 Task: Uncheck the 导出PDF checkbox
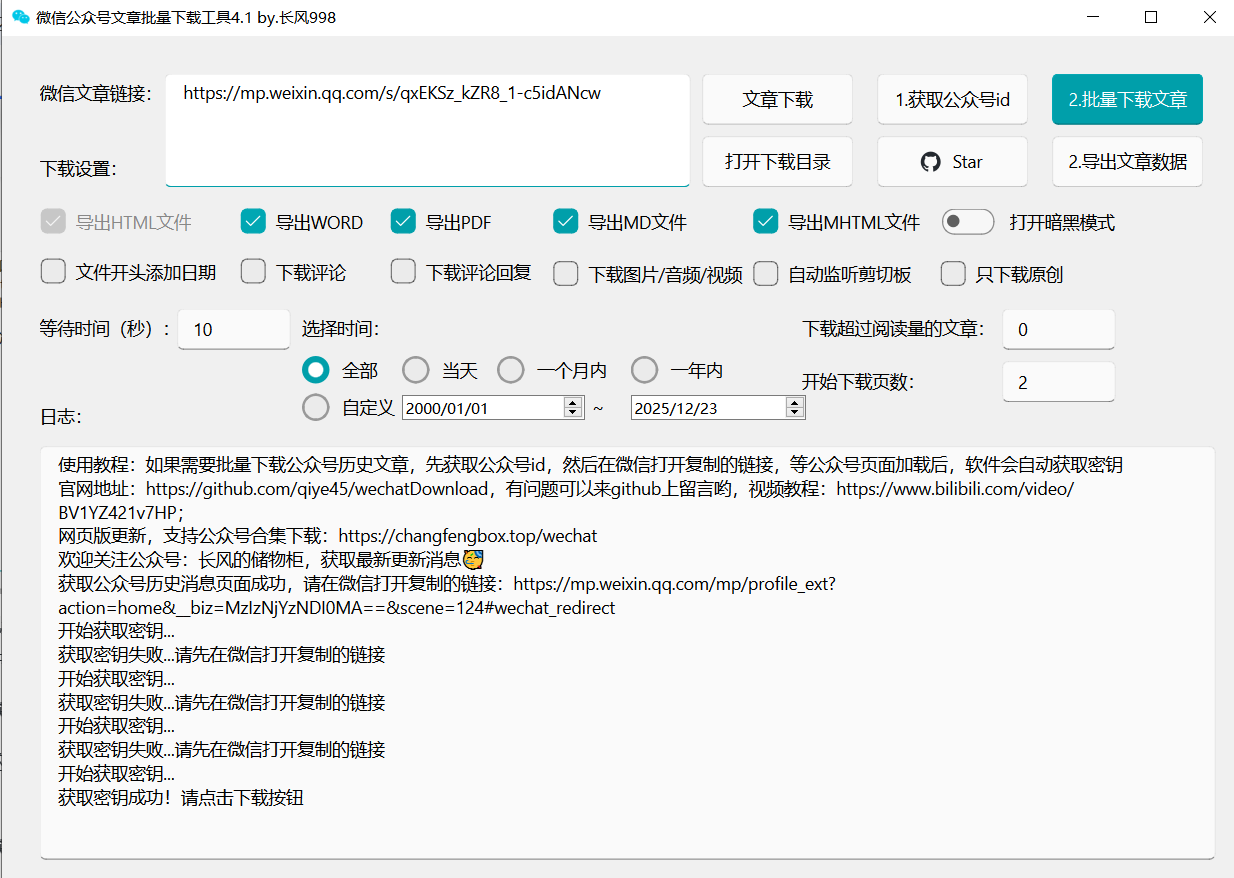tap(403, 221)
